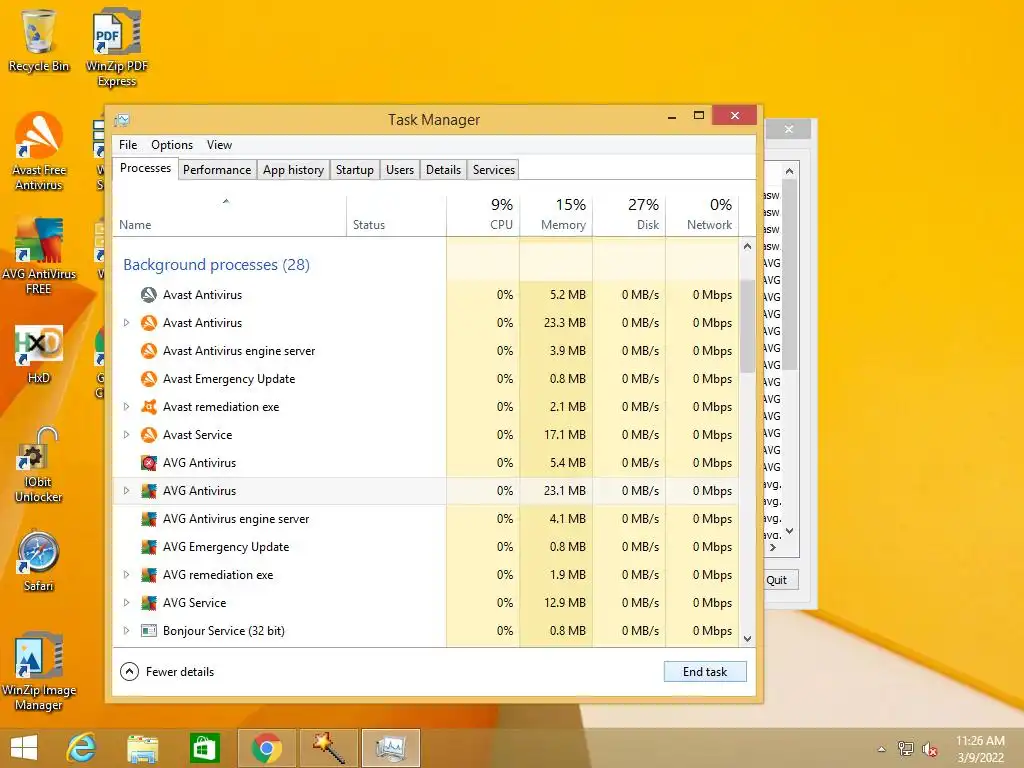Click the End task button
Viewport: 1024px width, 768px height.
(705, 671)
